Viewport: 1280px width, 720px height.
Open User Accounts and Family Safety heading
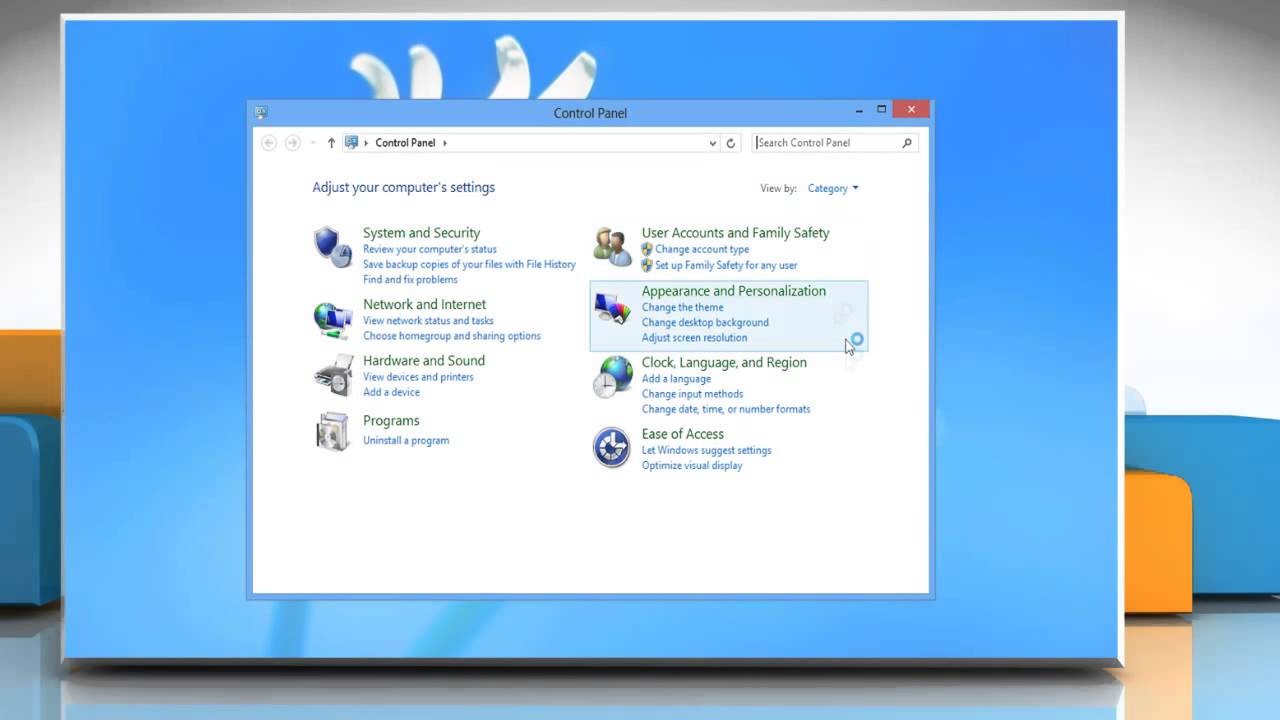[x=735, y=233]
